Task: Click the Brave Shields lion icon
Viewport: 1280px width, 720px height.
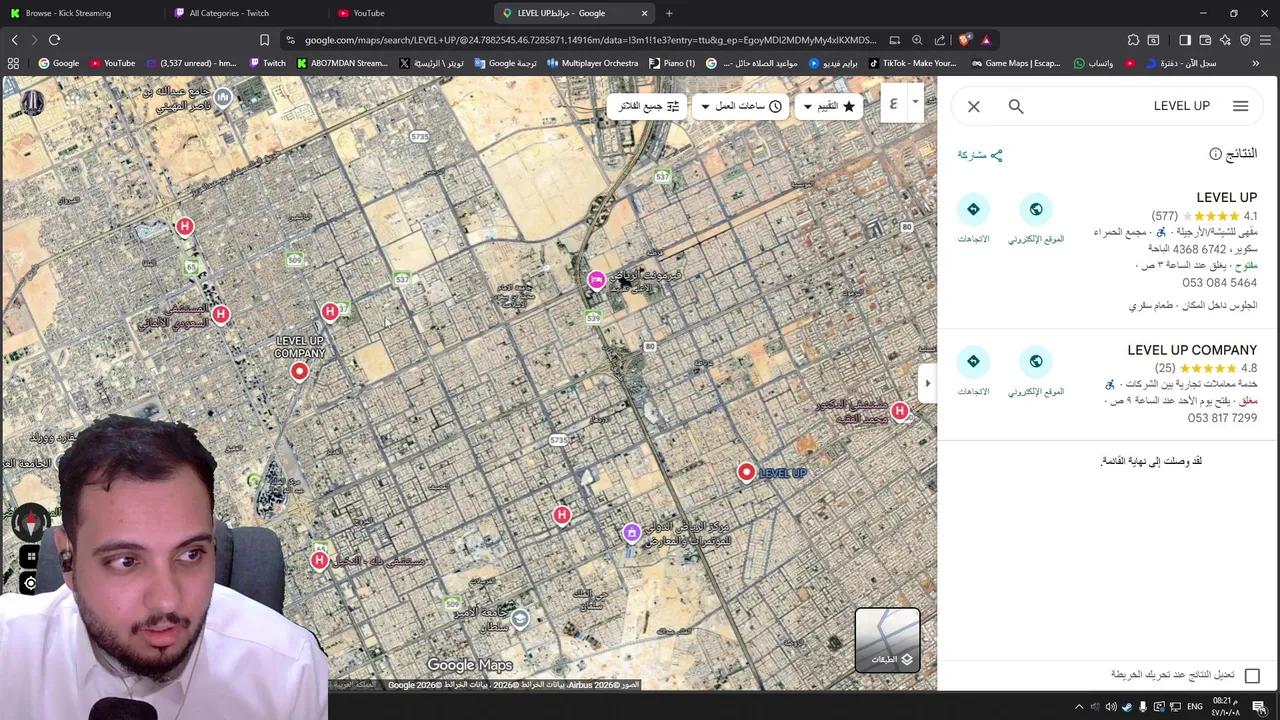Action: pos(964,40)
